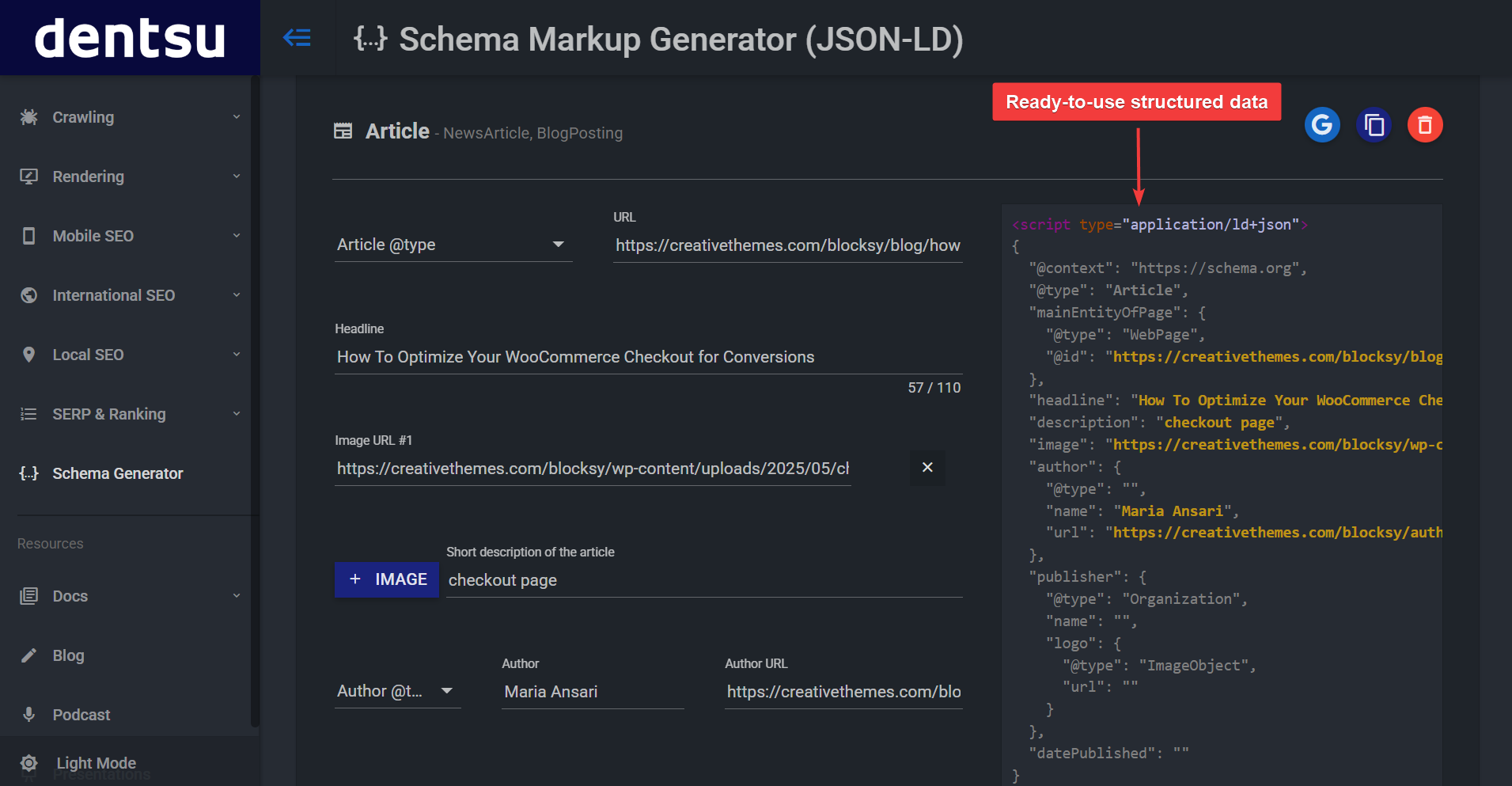Viewport: 1512px width, 786px height.
Task: Click the Schema Markup Generator page title
Action: tap(681, 39)
